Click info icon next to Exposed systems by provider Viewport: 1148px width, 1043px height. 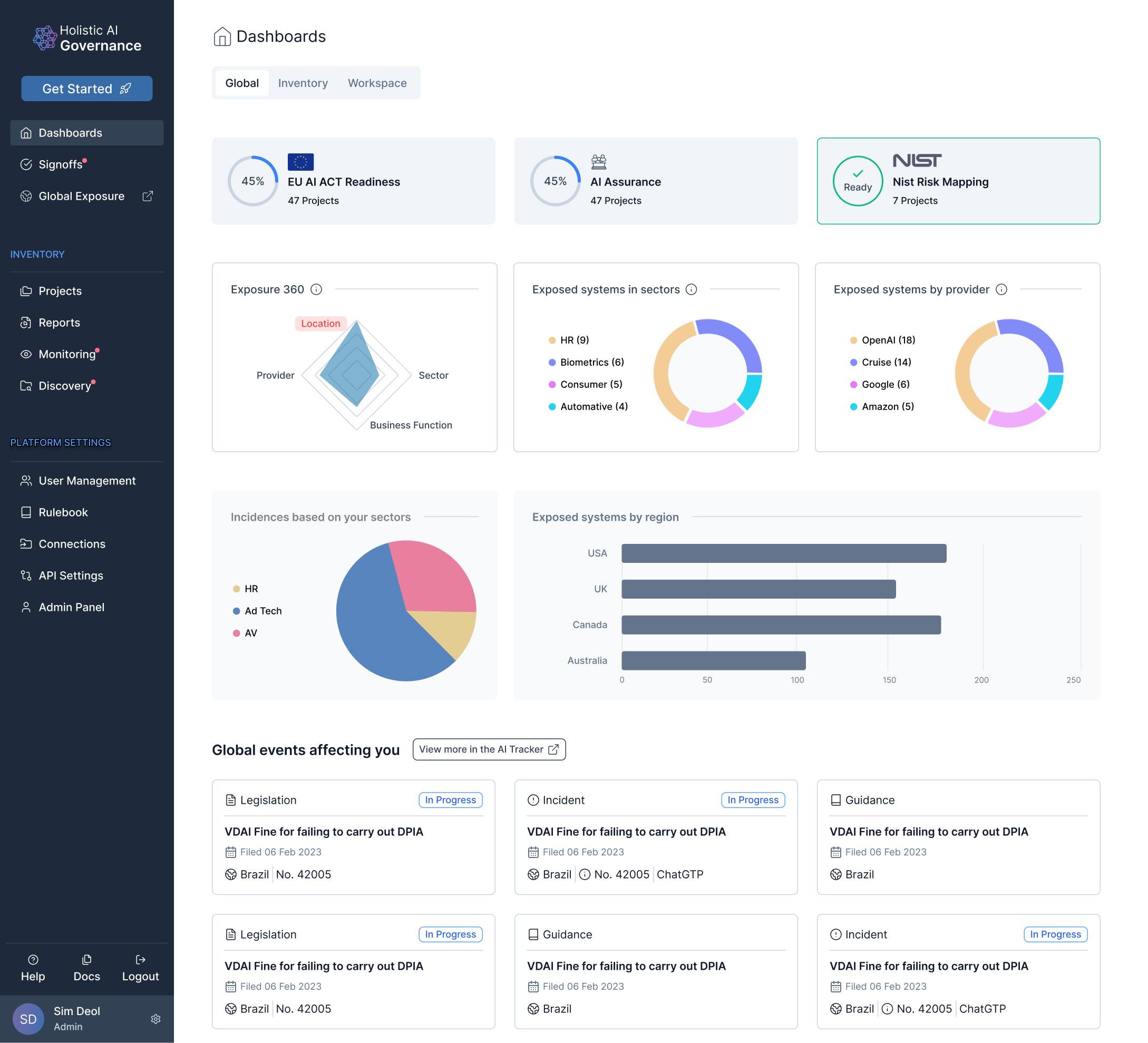click(x=1001, y=289)
